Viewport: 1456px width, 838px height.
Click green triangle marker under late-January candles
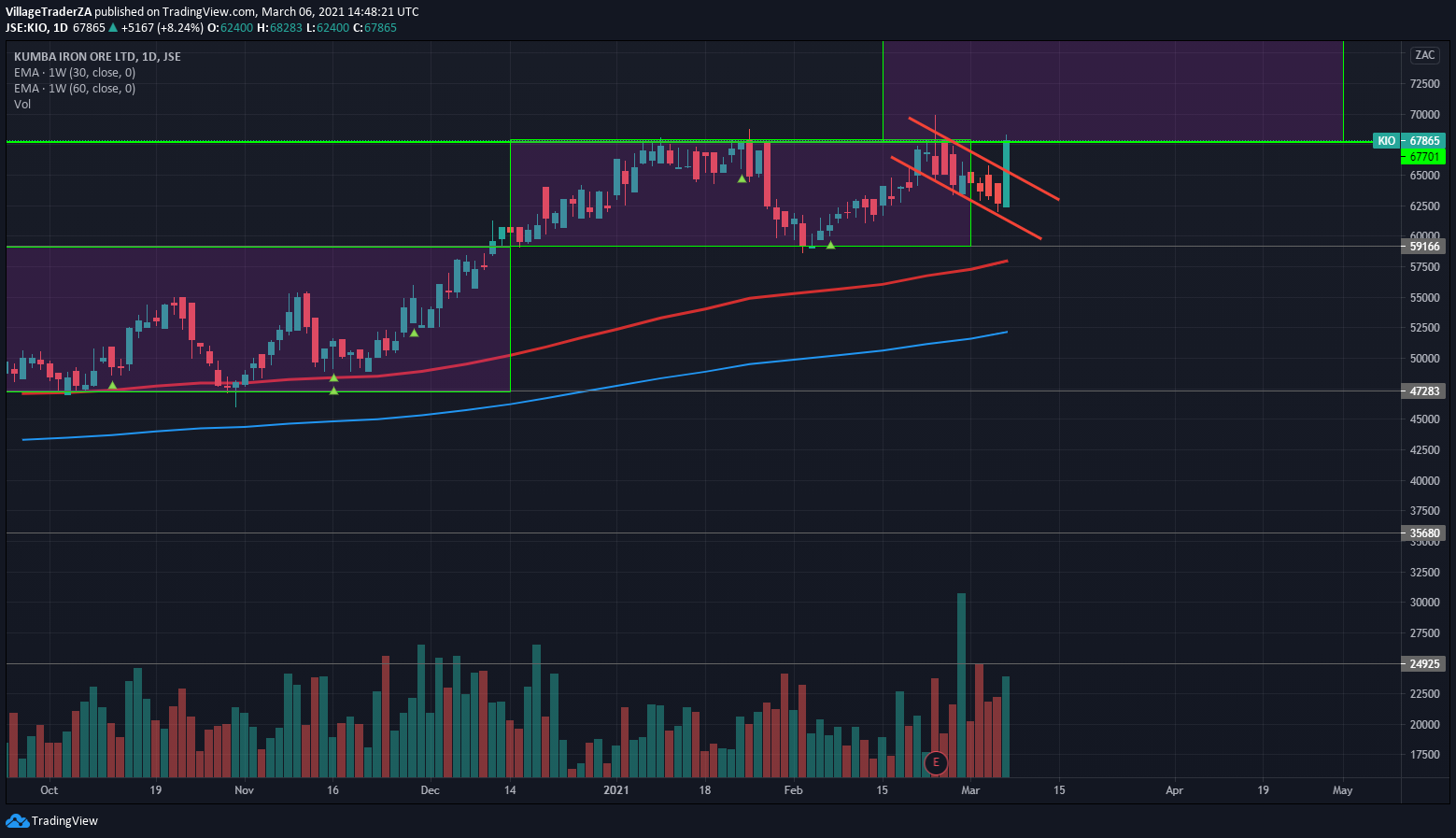pyautogui.click(x=742, y=178)
